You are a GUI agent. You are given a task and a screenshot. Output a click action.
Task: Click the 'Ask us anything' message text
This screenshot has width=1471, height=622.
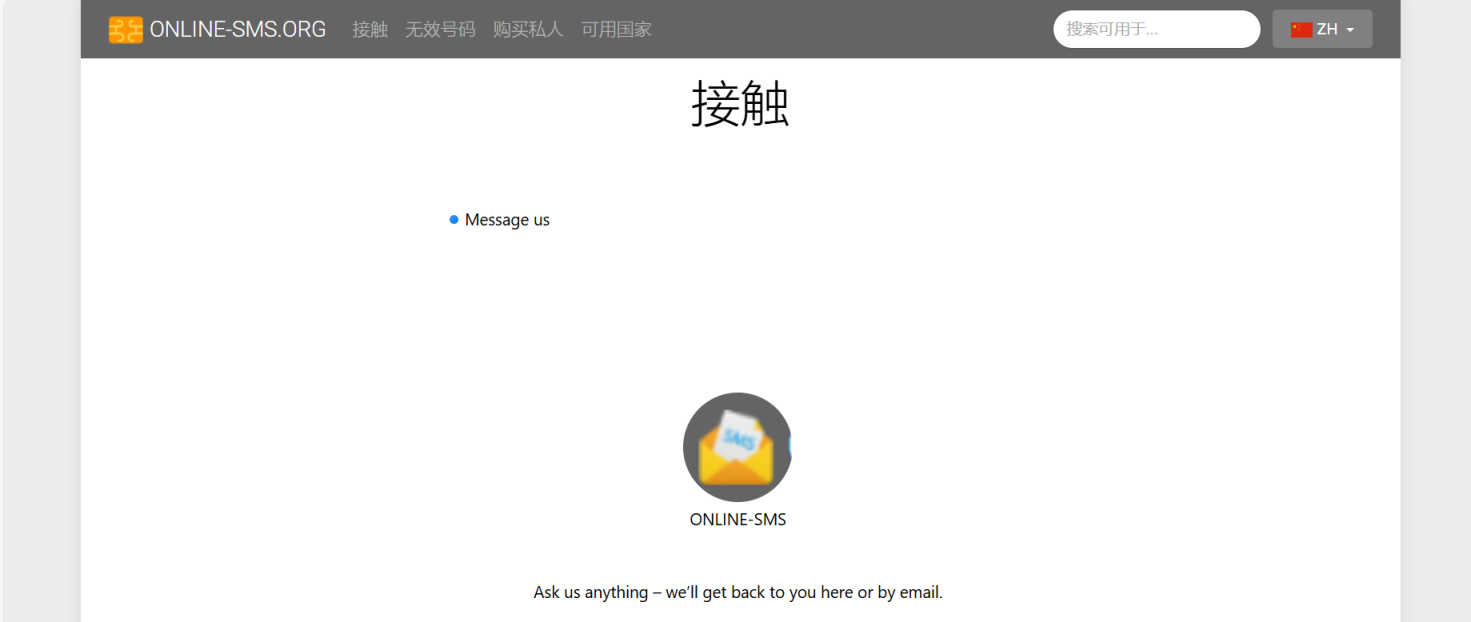(x=738, y=592)
